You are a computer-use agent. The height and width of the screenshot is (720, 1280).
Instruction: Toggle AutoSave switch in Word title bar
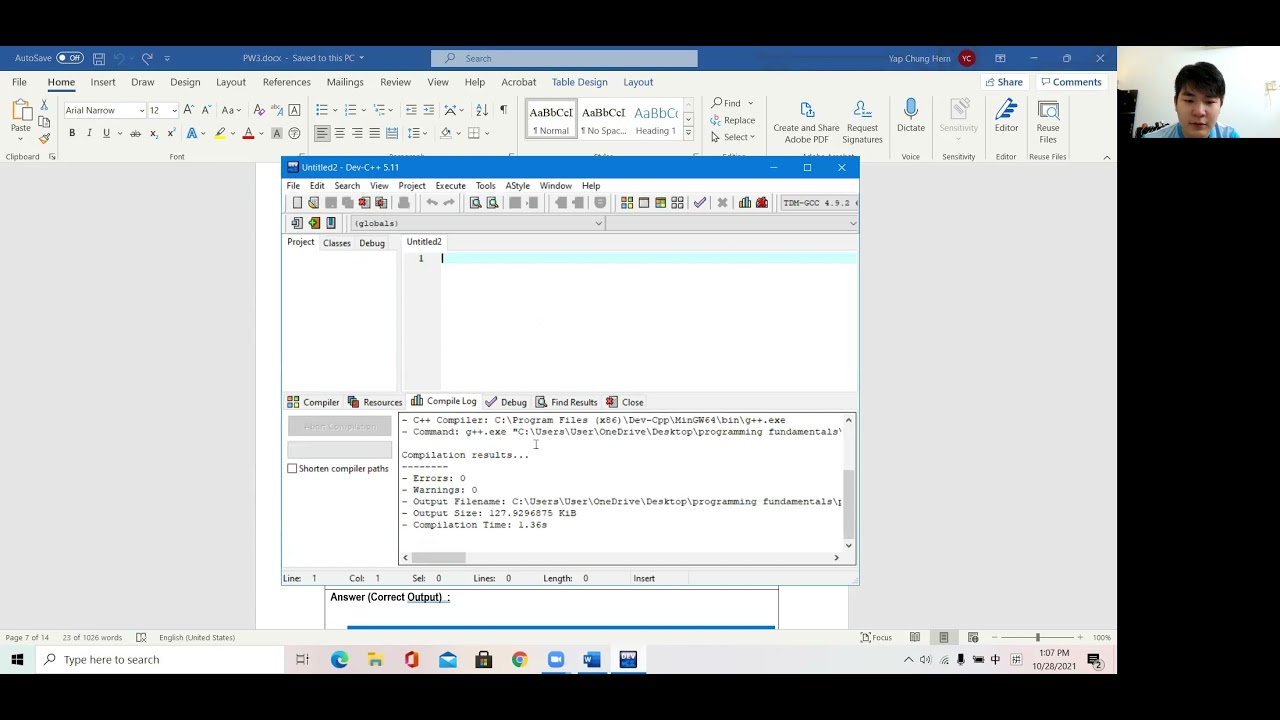click(70, 58)
